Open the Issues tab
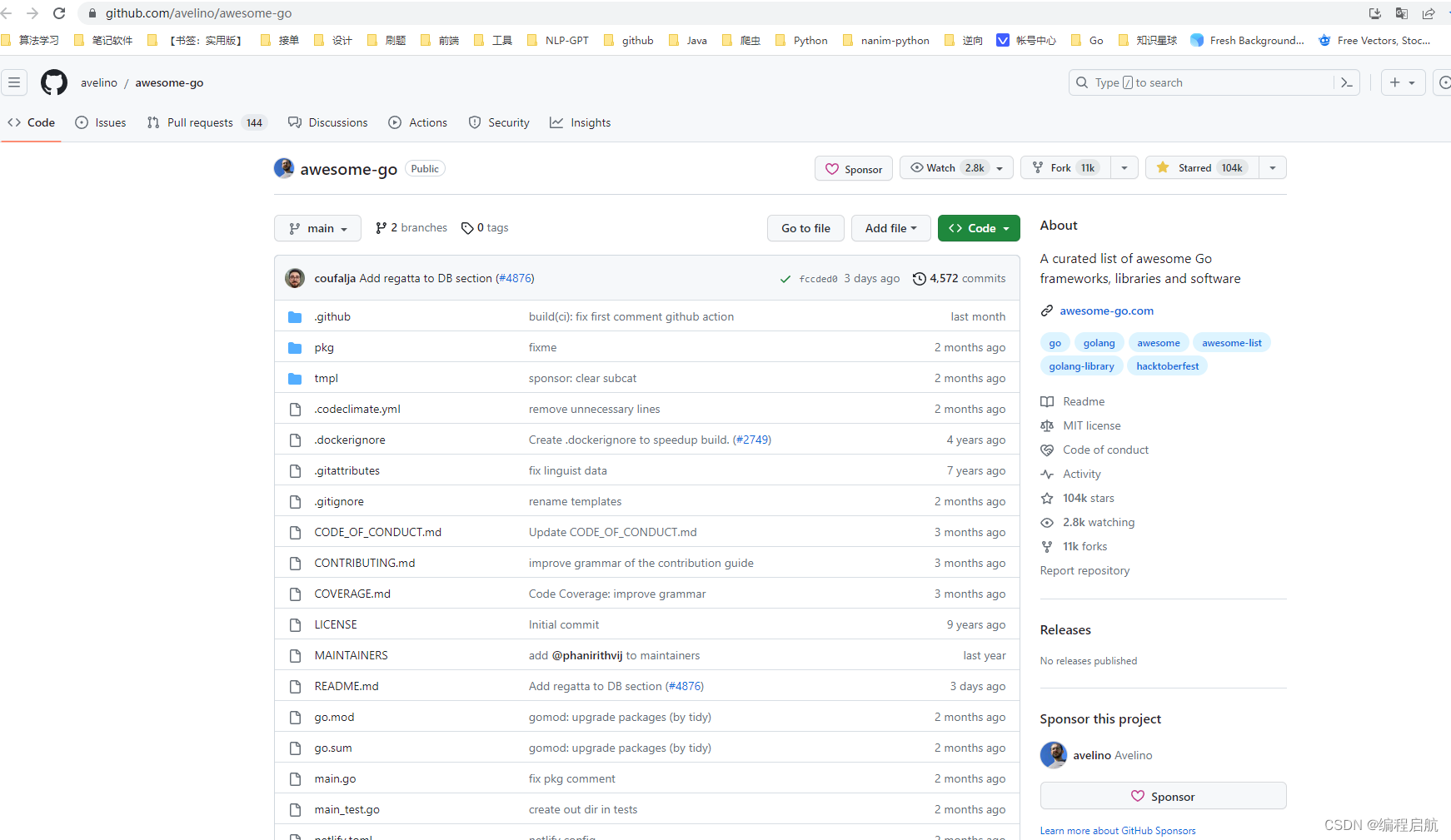Viewport: 1451px width, 840px height. coord(101,122)
